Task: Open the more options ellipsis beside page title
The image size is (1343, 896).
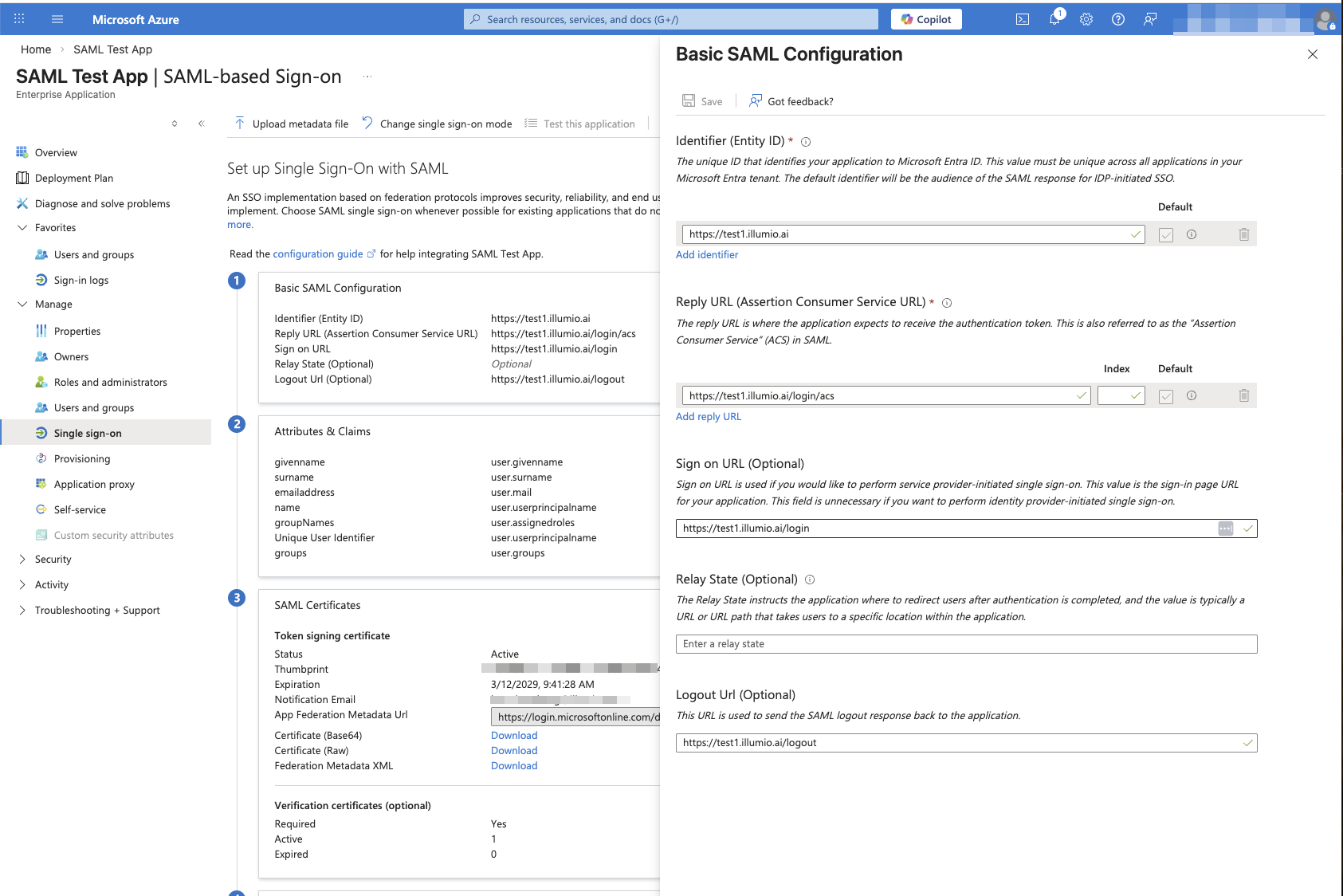Action: coord(367,77)
